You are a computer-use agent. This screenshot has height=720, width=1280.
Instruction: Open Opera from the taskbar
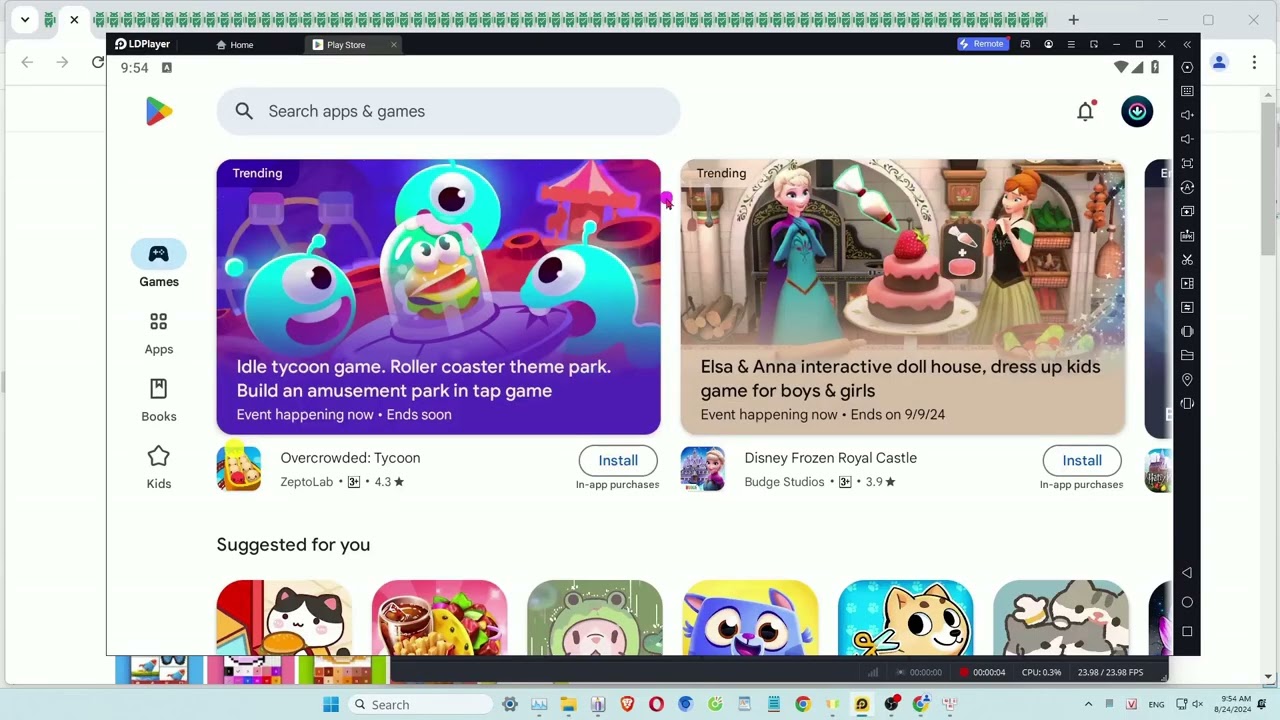(656, 704)
